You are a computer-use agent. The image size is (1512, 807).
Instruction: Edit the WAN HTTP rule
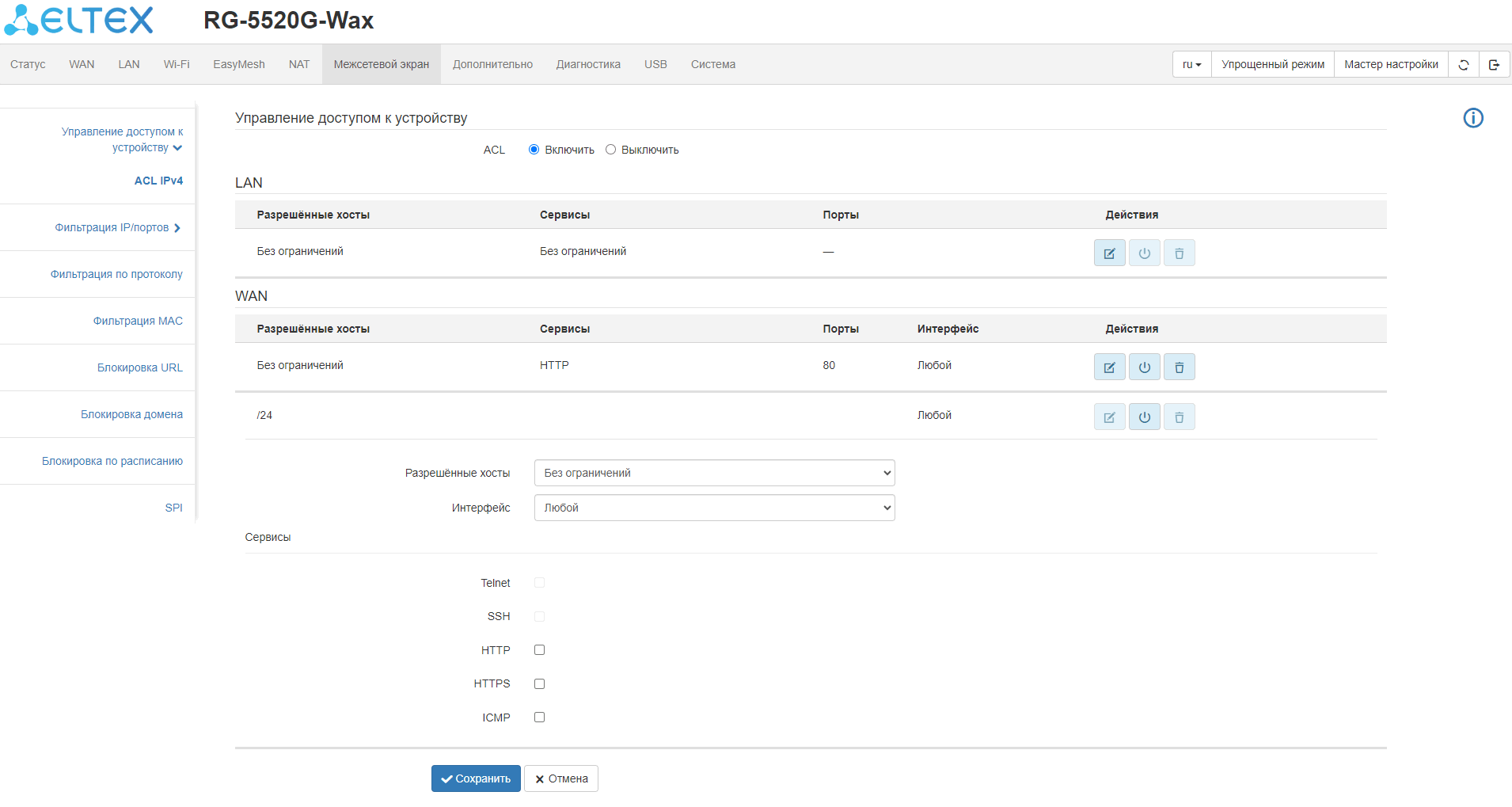[x=1109, y=367]
